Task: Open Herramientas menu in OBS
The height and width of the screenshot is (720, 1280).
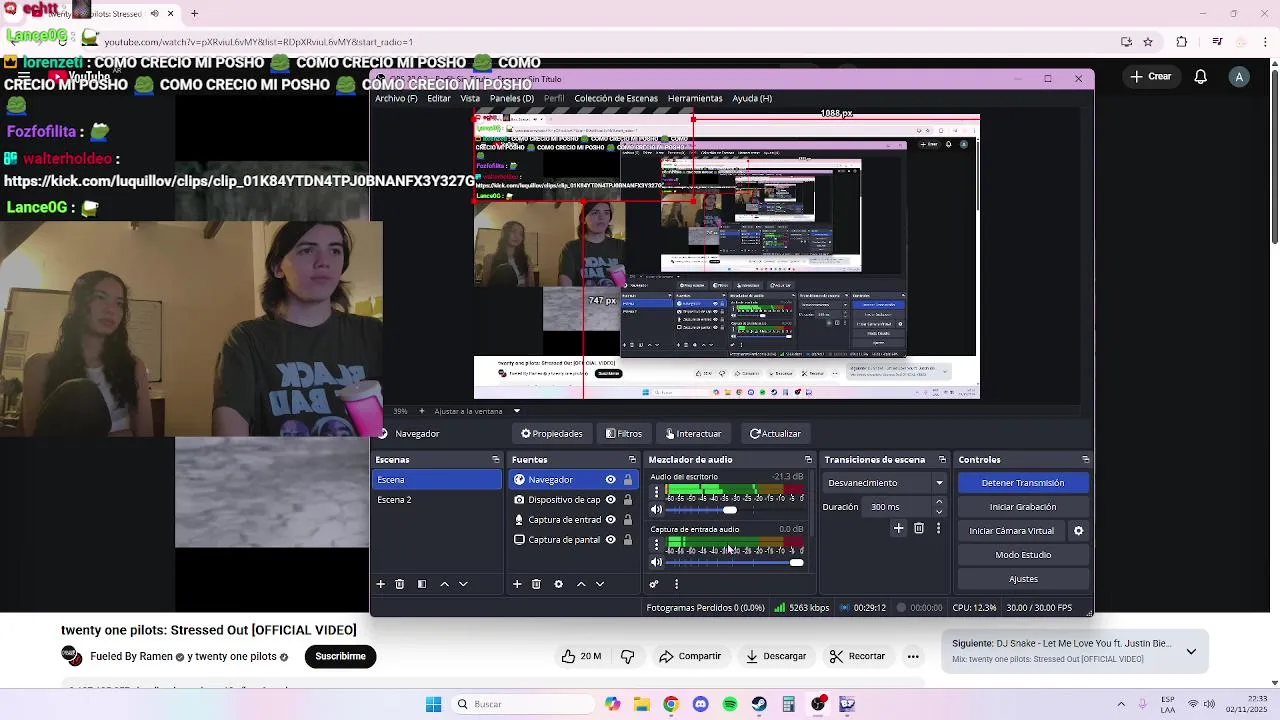Action: 695,99
